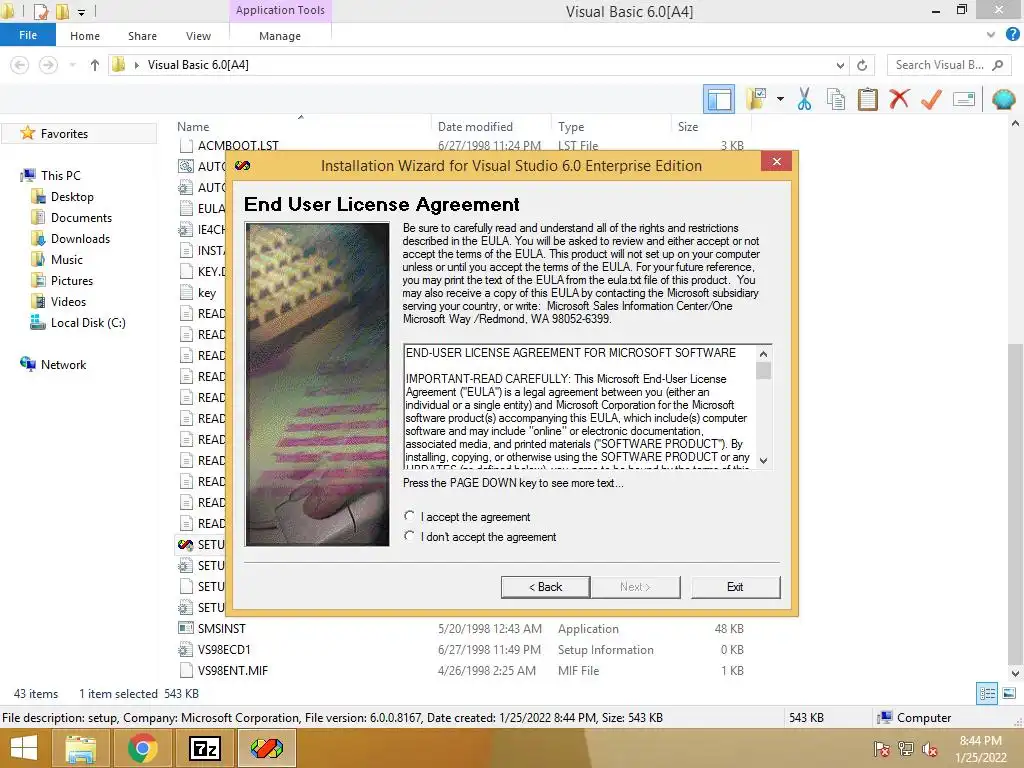Viewport: 1024px width, 768px height.
Task: Click EULA text box scroll down arrow
Action: coord(763,460)
